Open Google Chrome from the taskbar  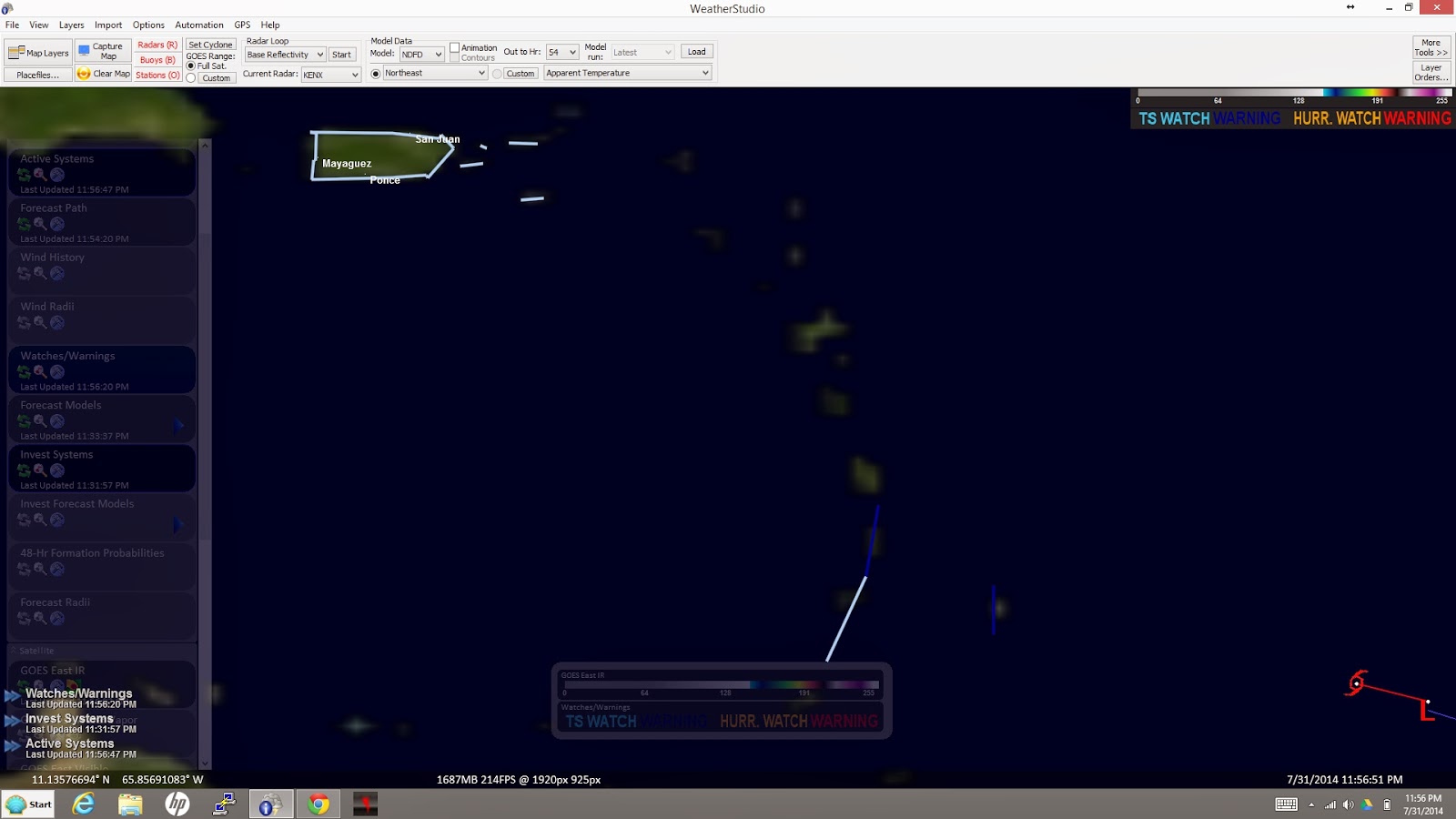point(318,804)
